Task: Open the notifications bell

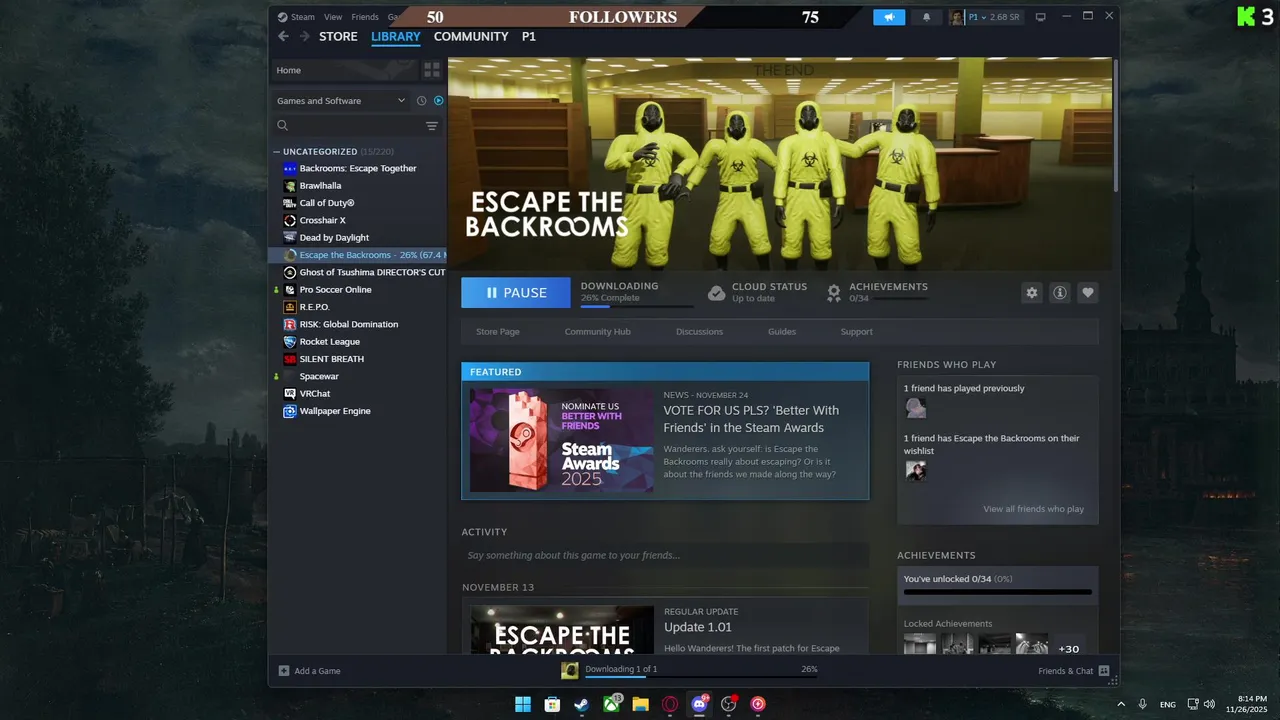Action: (x=926, y=17)
